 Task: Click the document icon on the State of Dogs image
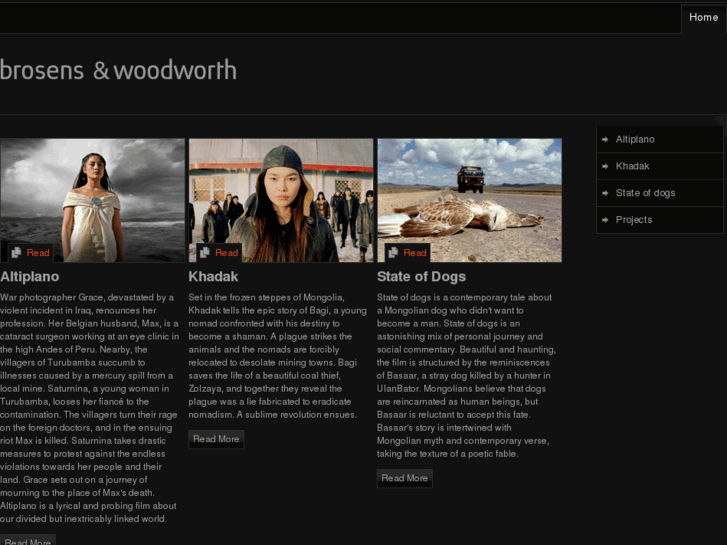pyautogui.click(x=393, y=252)
